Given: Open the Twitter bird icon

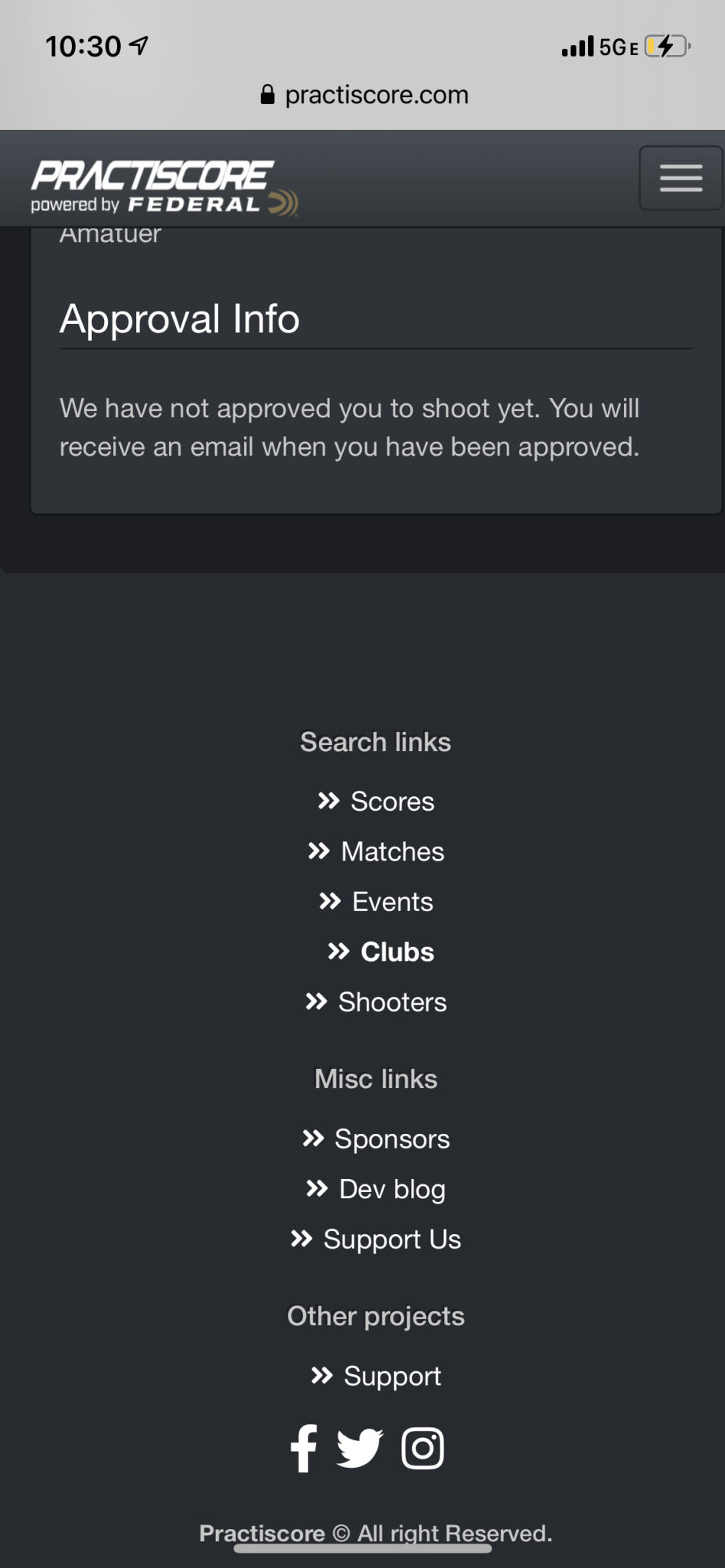Looking at the screenshot, I should (360, 1448).
